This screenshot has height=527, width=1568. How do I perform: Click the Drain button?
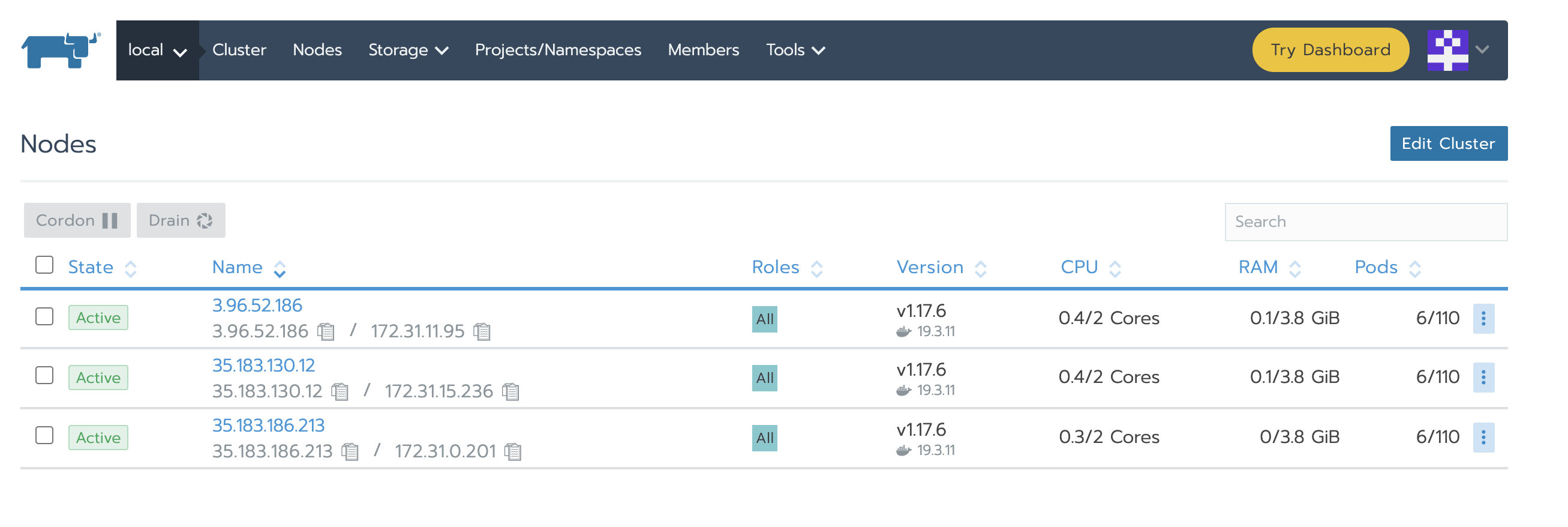[181, 220]
